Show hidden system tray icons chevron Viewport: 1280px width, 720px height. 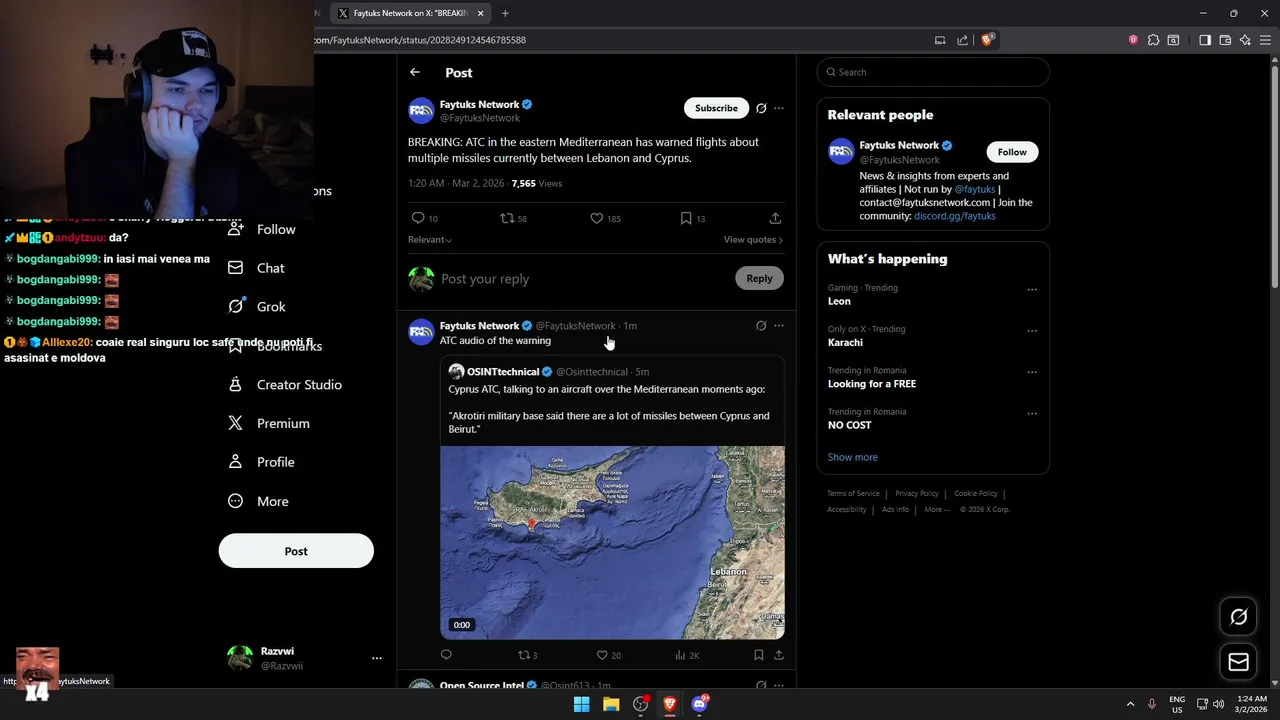point(1130,704)
